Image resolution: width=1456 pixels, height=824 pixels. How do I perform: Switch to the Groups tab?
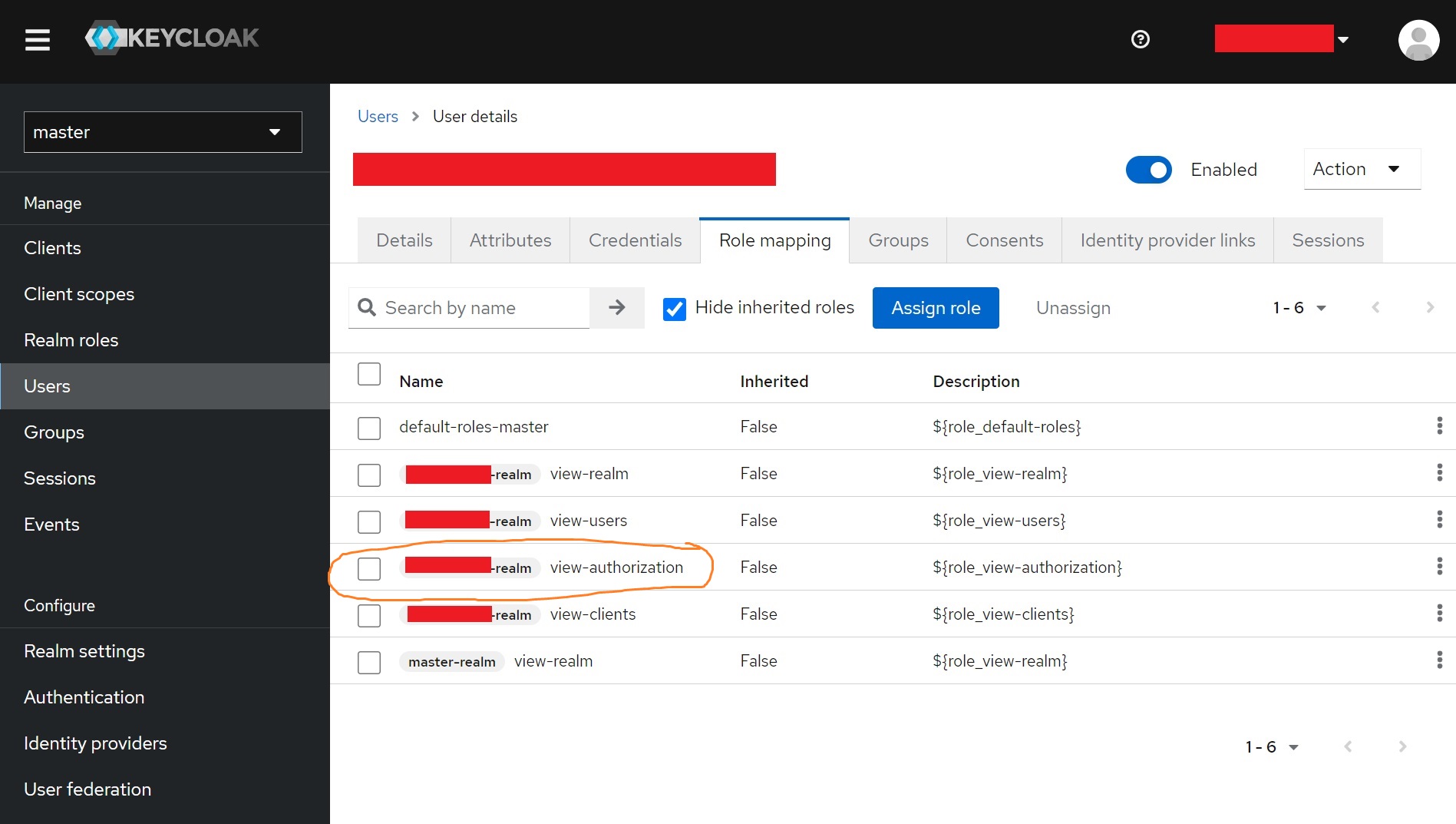coord(897,240)
